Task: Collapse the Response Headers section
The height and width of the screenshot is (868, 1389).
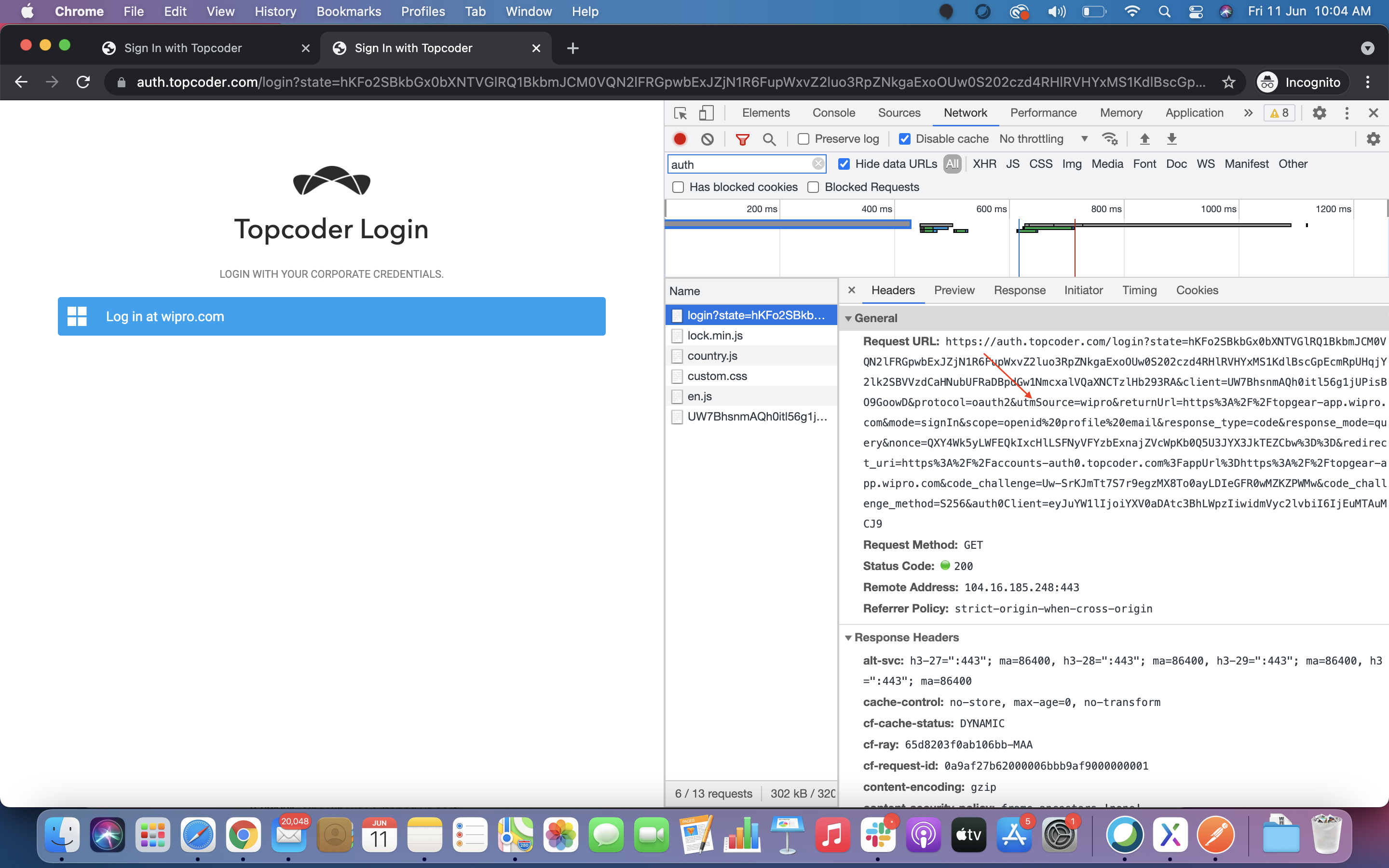Action: (849, 637)
